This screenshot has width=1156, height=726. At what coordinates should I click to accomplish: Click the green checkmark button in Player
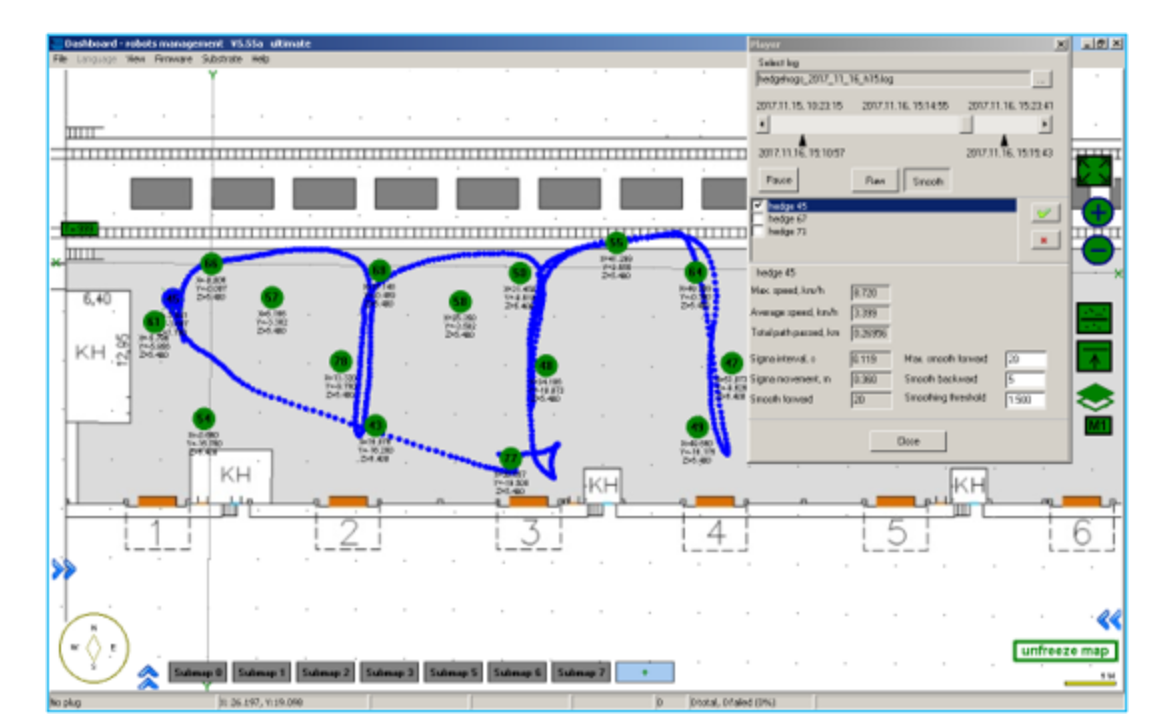tap(1046, 213)
